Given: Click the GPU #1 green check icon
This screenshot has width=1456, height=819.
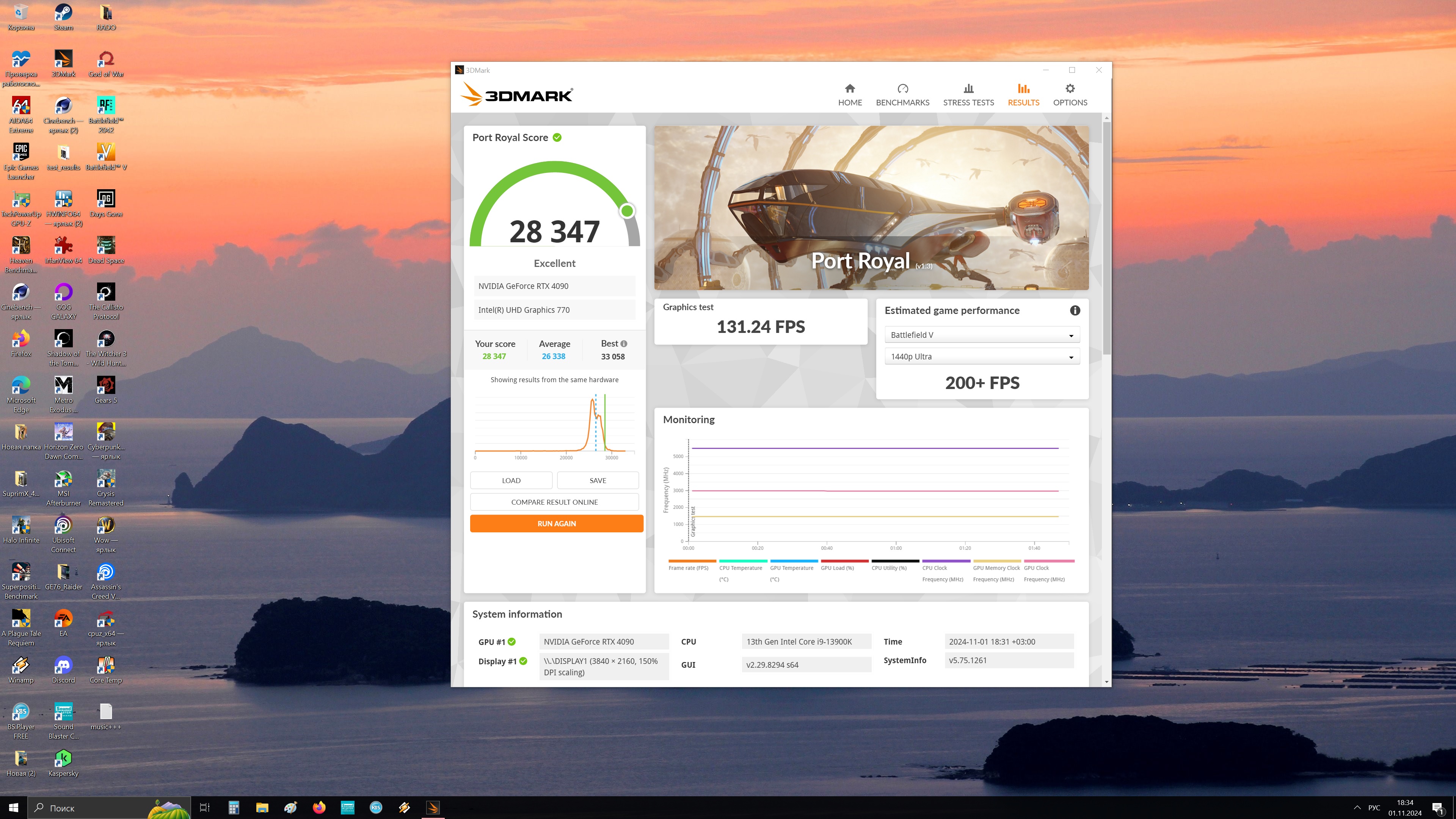Looking at the screenshot, I should 511,642.
